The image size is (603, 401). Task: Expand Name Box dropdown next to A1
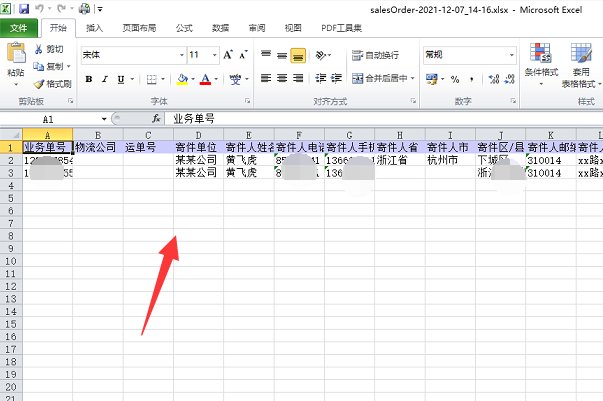[104, 119]
